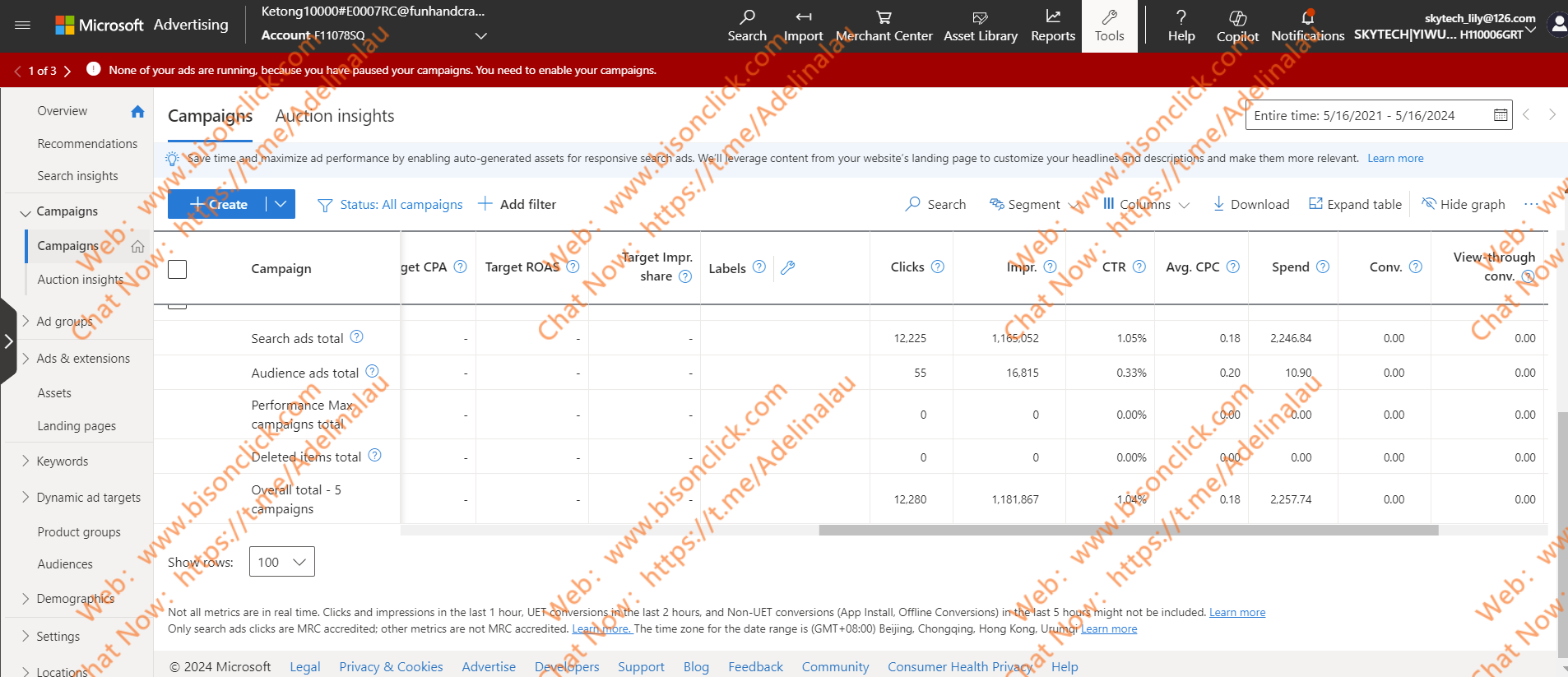Open the Columns dropdown
Image resolution: width=1568 pixels, height=677 pixels.
(1146, 204)
